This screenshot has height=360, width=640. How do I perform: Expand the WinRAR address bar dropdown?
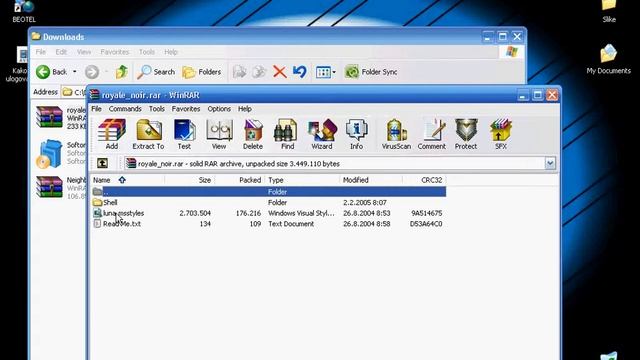550,163
